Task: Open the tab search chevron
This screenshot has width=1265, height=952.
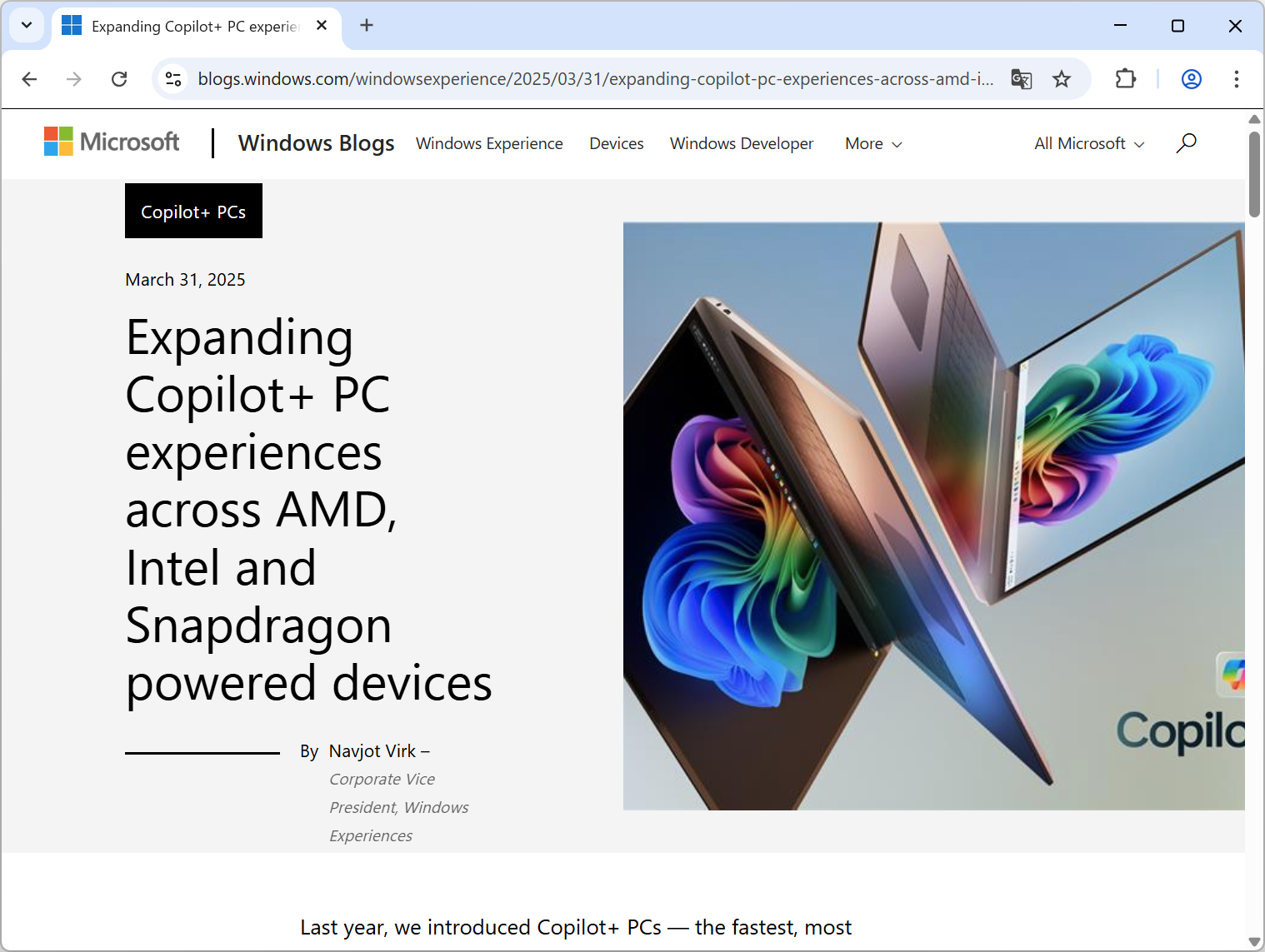Action: click(26, 25)
